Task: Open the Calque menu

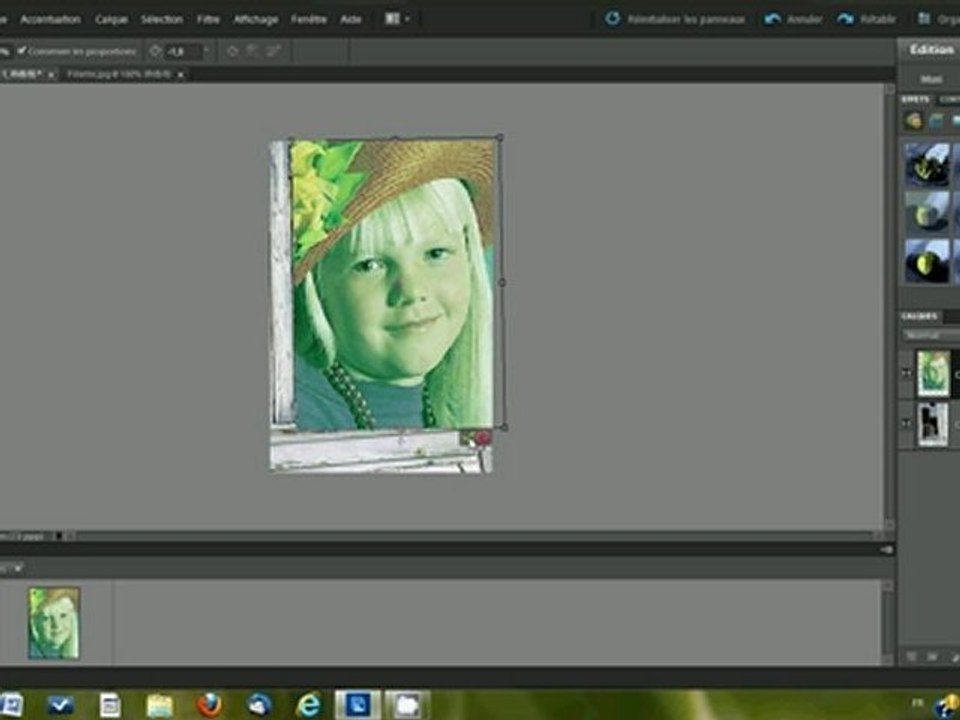Action: click(x=111, y=20)
